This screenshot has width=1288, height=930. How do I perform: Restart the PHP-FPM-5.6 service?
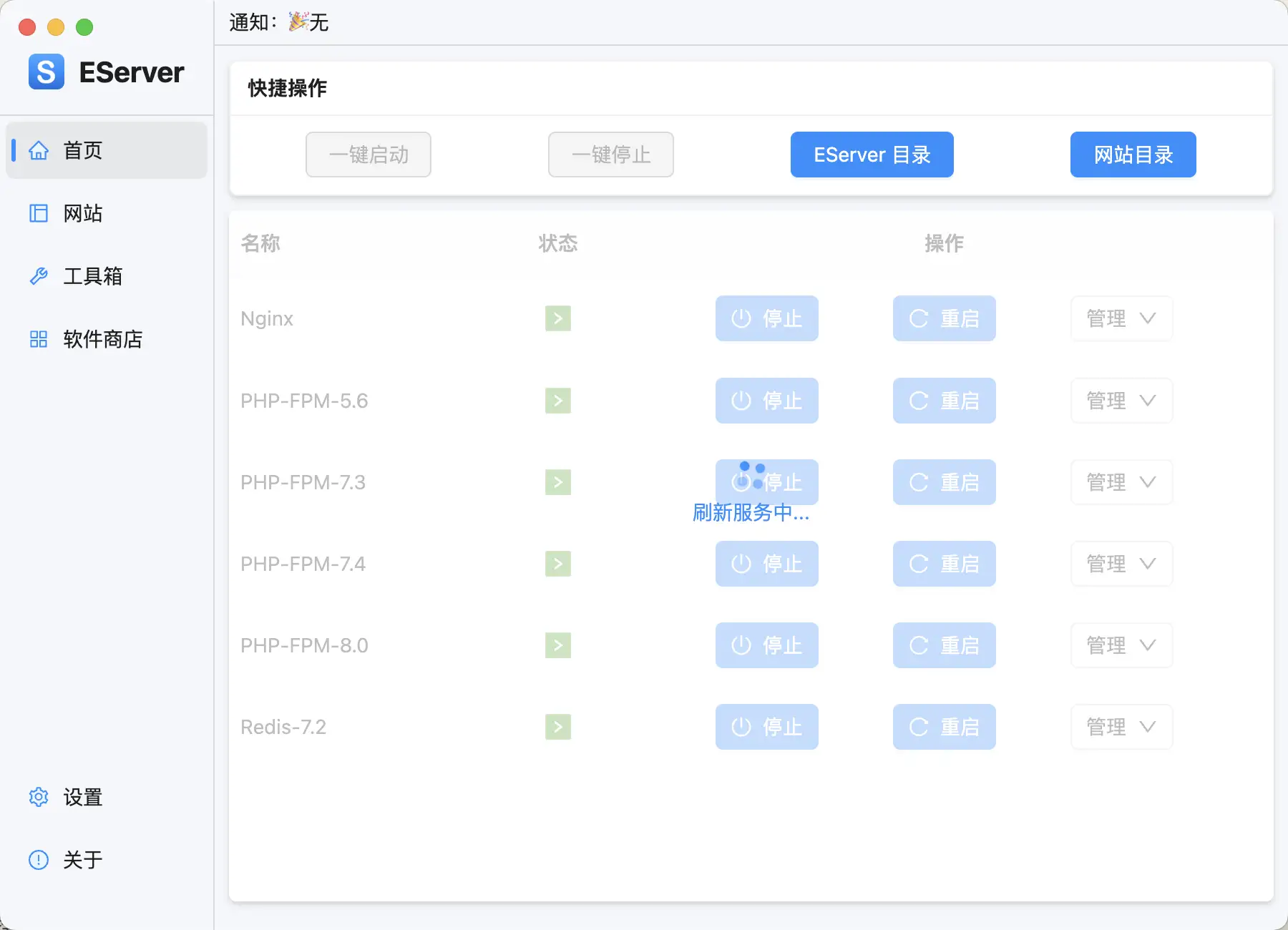[945, 401]
